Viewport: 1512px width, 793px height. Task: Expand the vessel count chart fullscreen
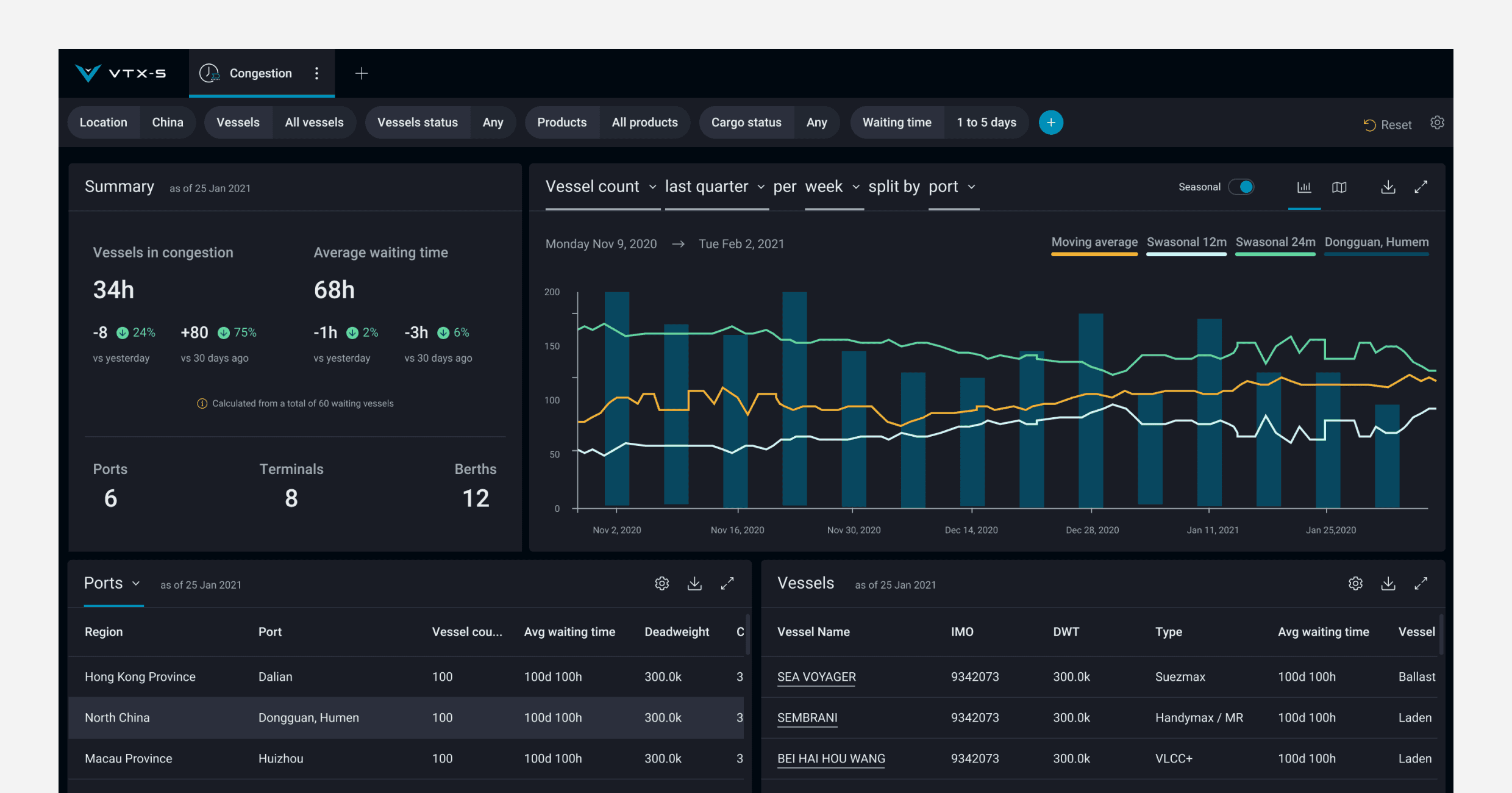pos(1421,187)
